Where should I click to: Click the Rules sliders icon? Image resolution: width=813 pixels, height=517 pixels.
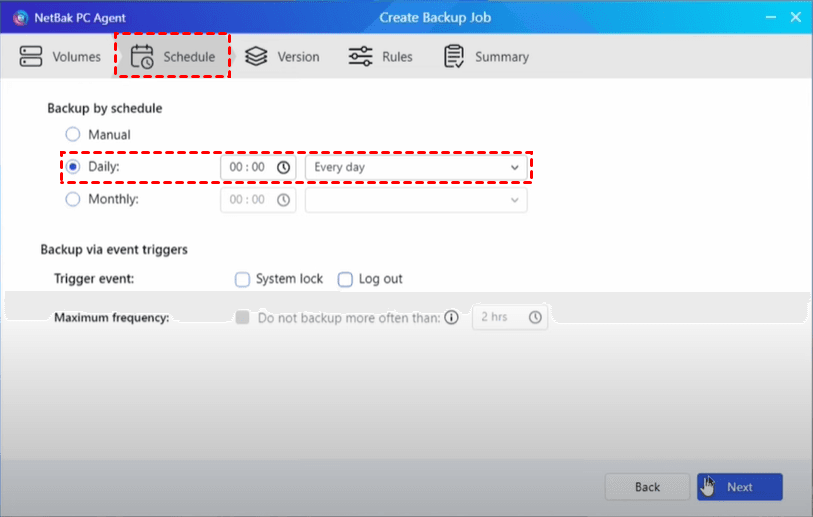pos(360,57)
